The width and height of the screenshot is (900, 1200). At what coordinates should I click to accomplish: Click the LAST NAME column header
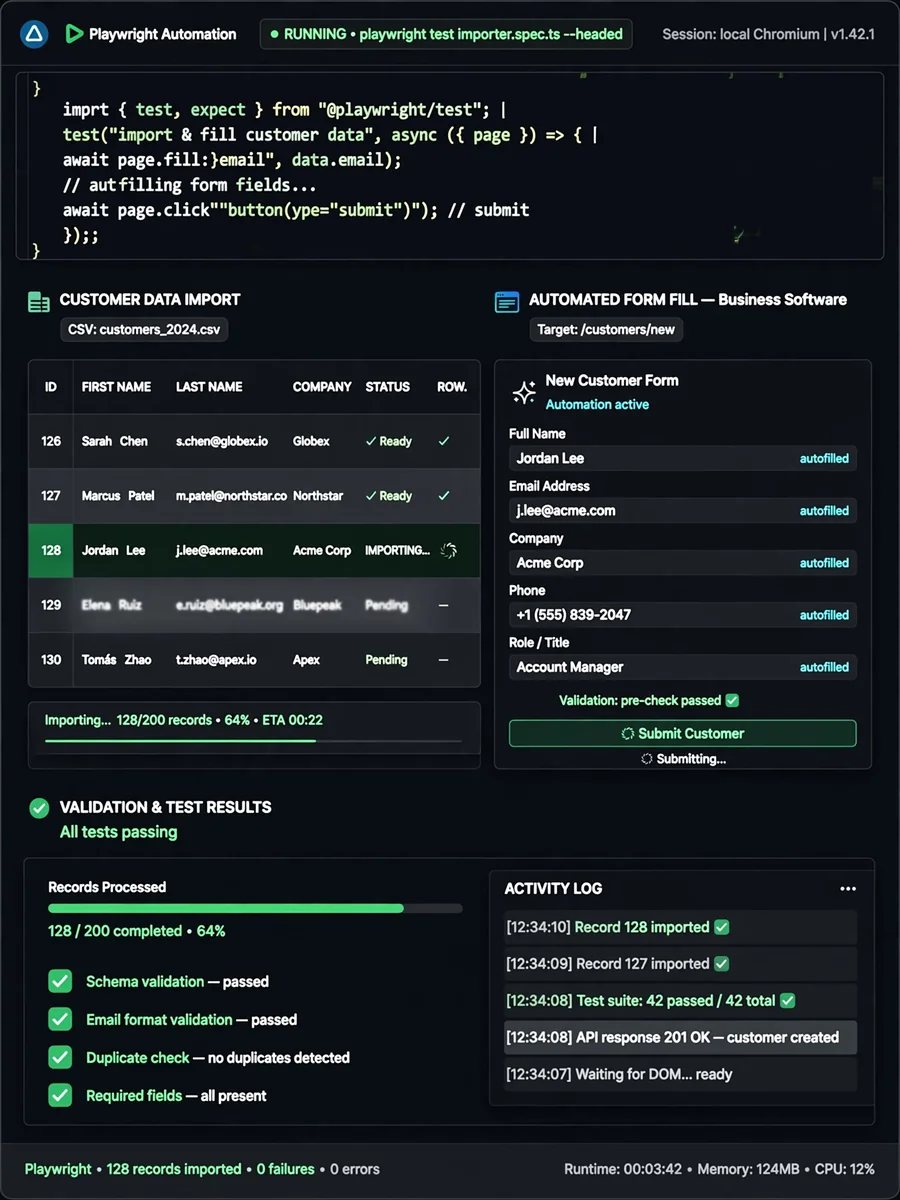click(209, 387)
